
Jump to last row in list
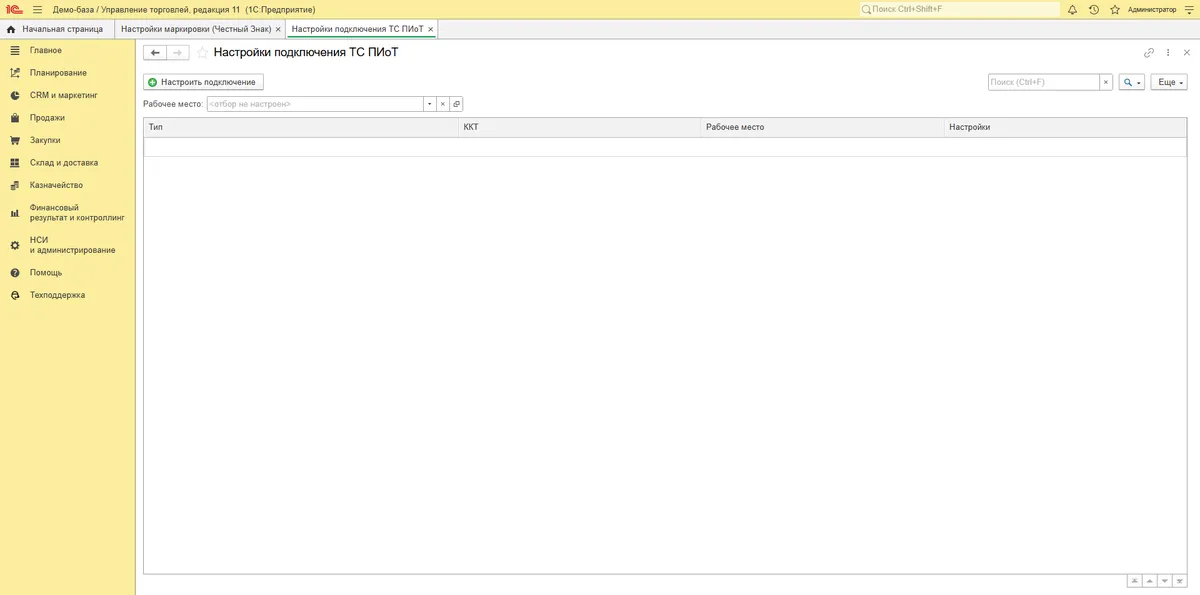[1179, 581]
